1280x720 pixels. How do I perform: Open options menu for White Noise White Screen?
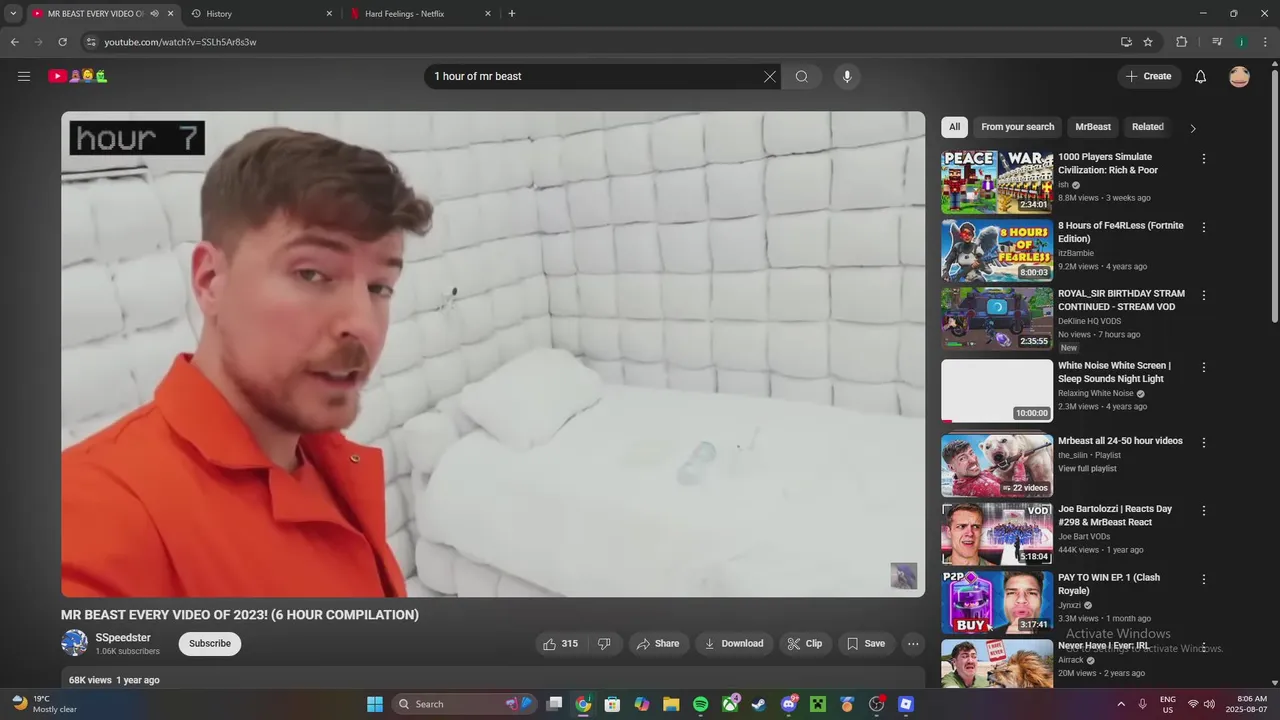coord(1204,367)
